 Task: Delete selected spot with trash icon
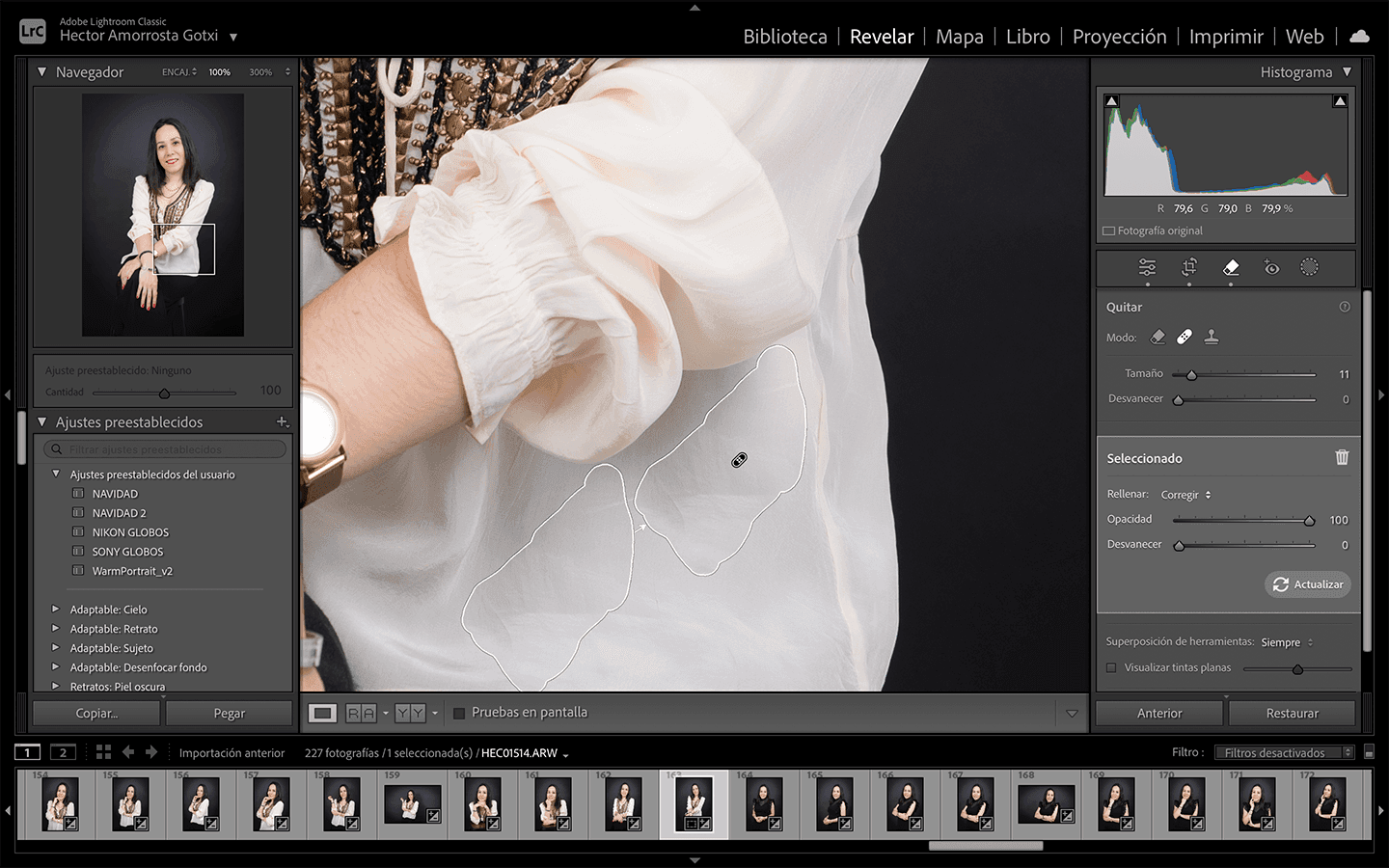coord(1342,457)
